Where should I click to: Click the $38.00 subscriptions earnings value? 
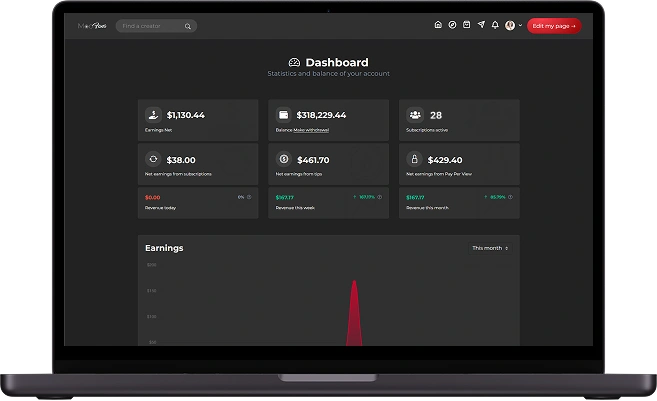point(181,160)
